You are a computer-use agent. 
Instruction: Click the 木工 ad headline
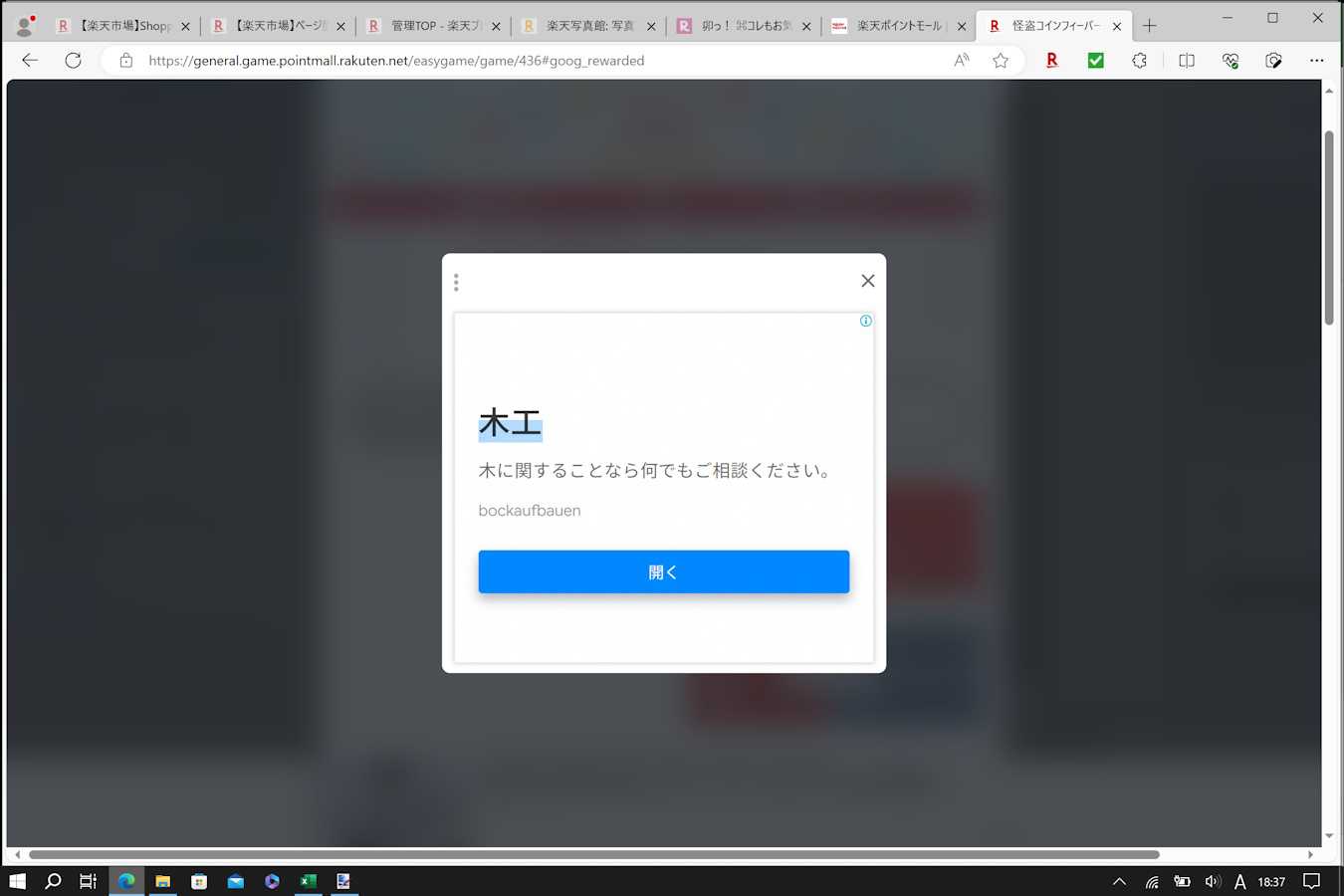coord(511,424)
